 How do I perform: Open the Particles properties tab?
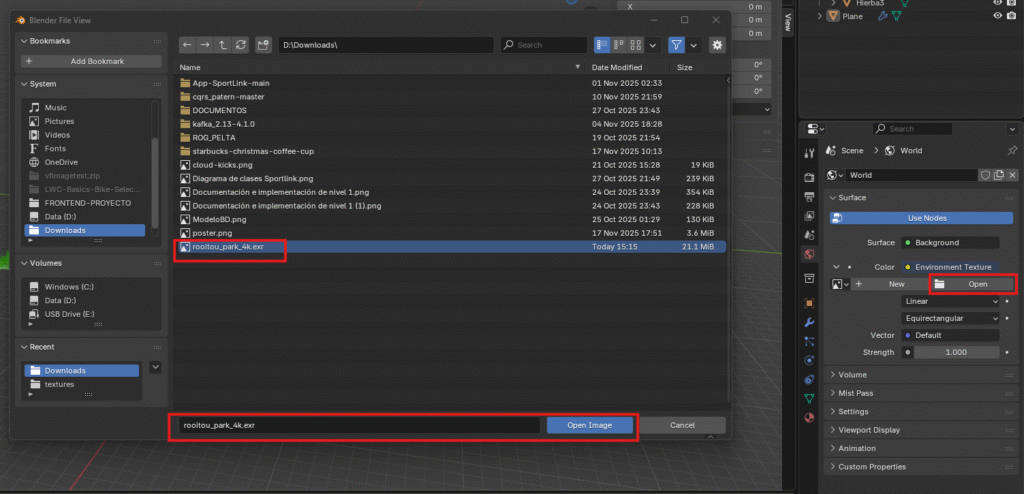coord(810,341)
